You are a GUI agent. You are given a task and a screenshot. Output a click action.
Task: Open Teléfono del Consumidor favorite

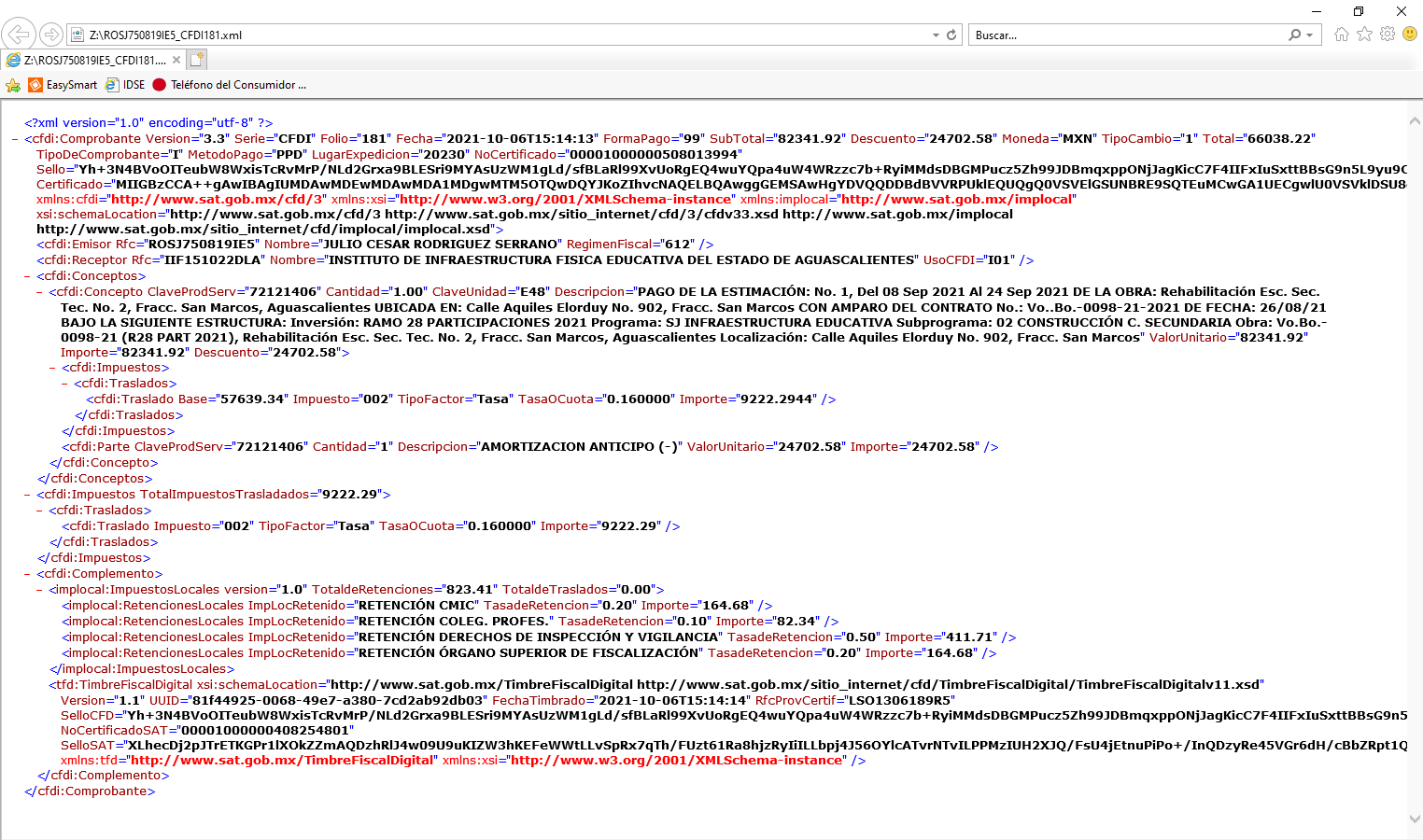click(x=230, y=85)
